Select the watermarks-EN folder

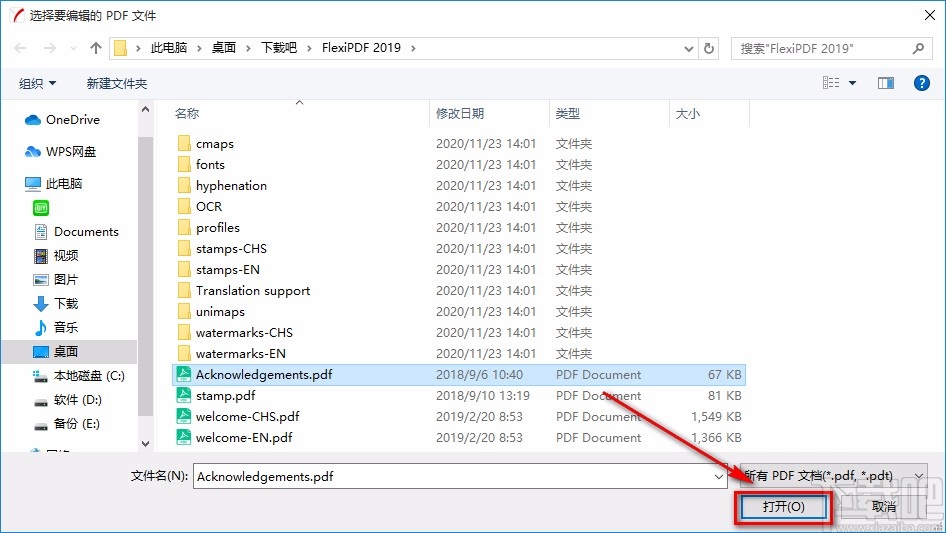click(x=241, y=354)
